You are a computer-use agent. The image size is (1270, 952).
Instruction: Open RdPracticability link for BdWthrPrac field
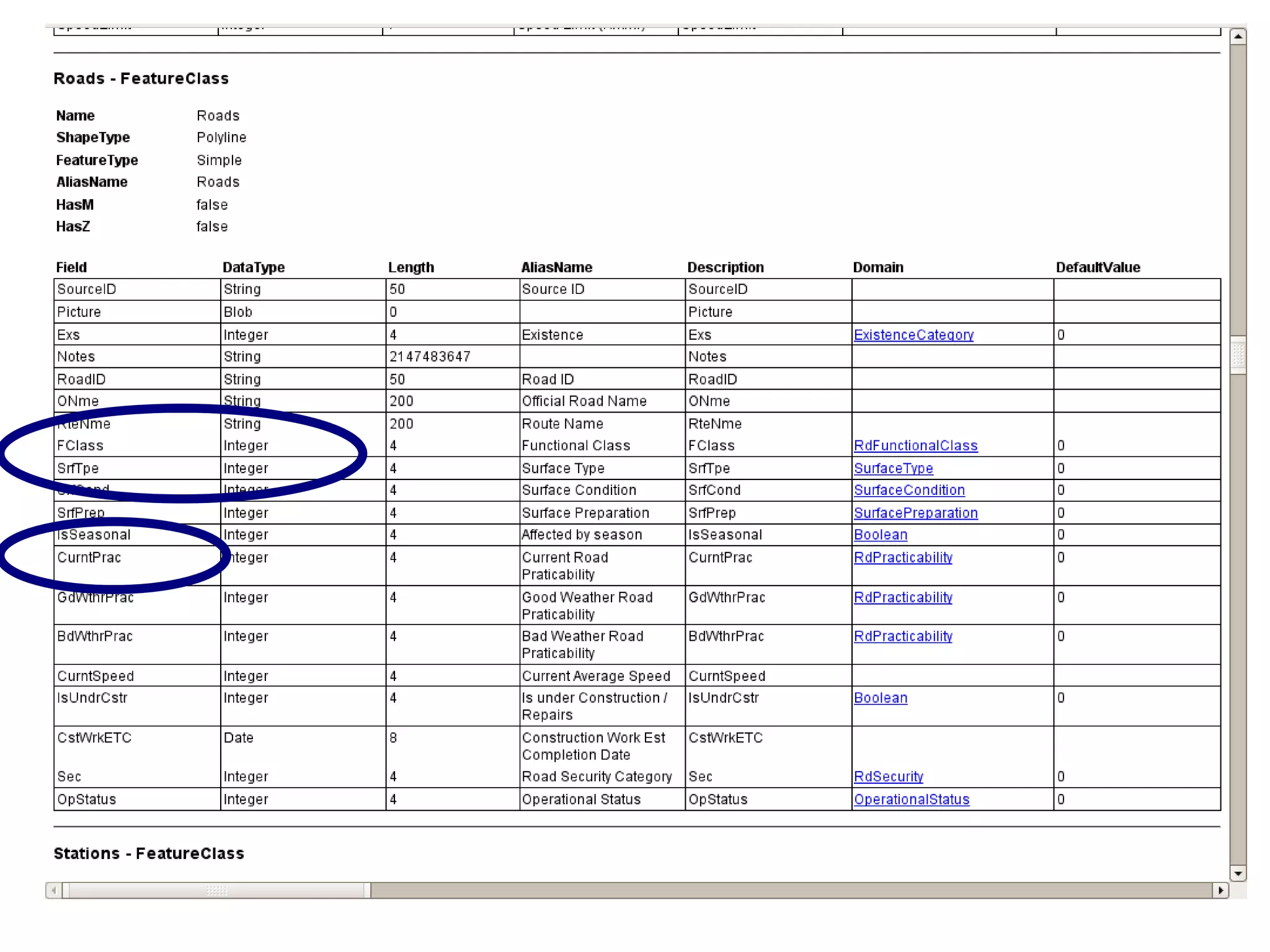[903, 636]
